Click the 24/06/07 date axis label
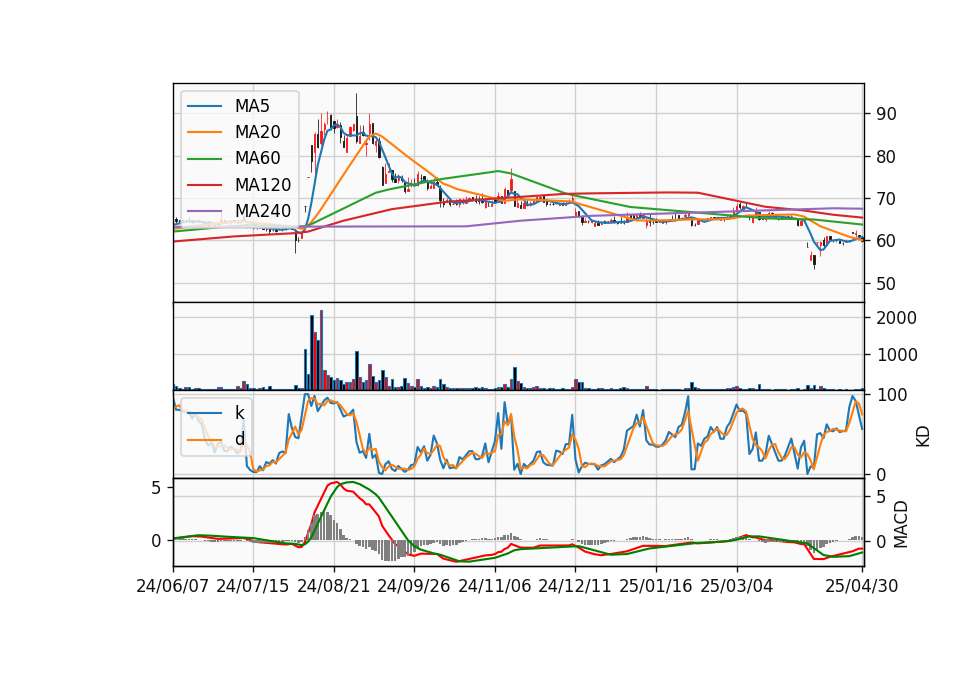960x690 pixels. 173,586
